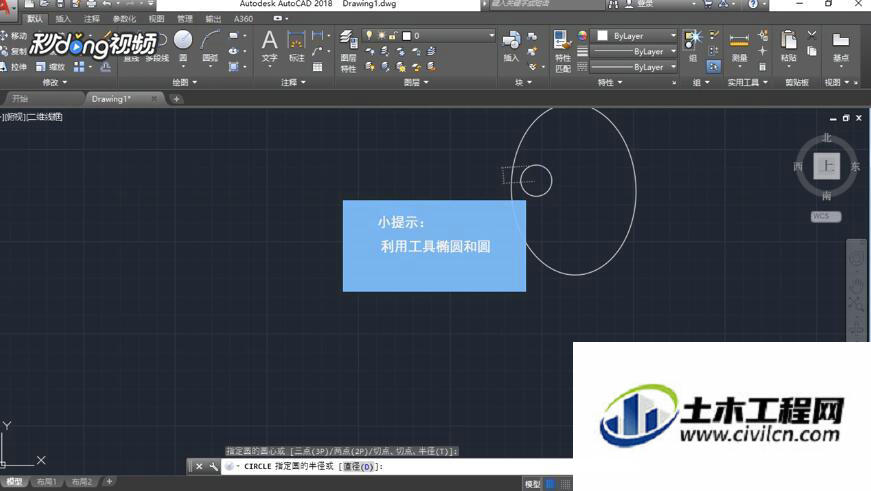871x491 pixels.
Task: Click the Save icon in quick access toolbar
Action: (x=59, y=3)
